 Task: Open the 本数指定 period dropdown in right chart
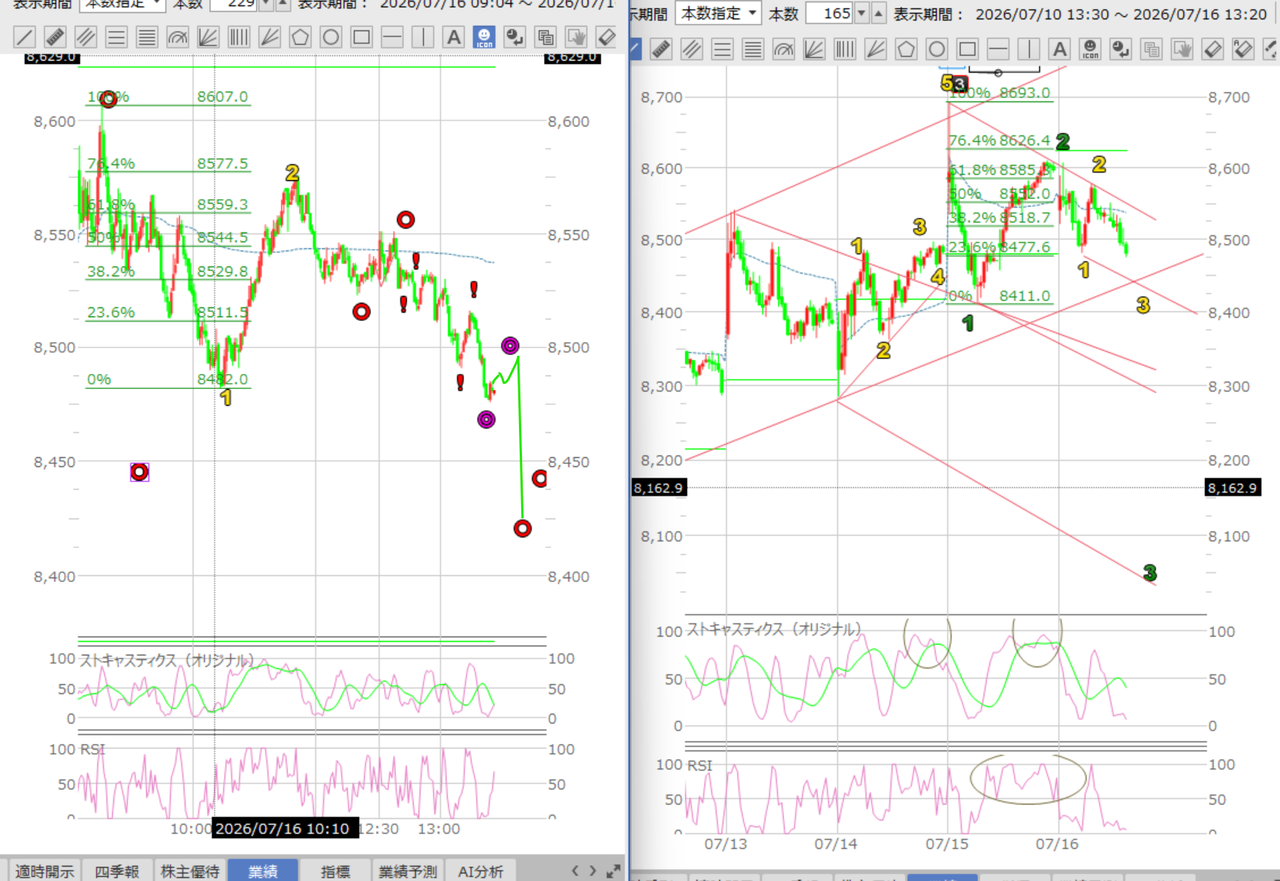(718, 14)
